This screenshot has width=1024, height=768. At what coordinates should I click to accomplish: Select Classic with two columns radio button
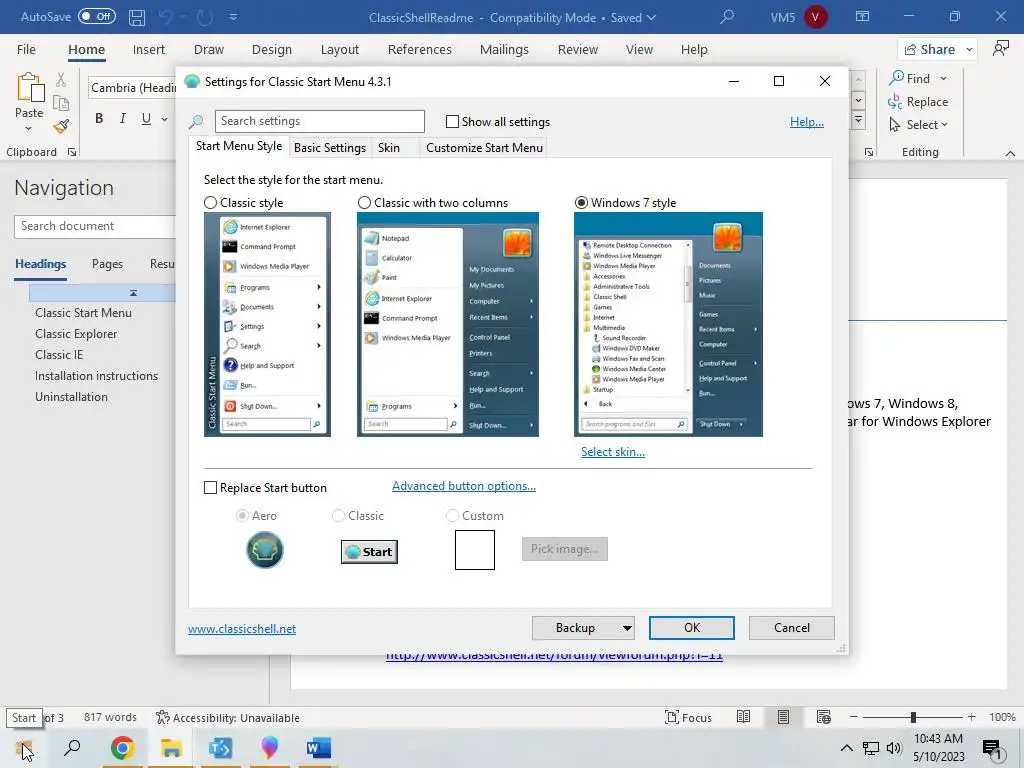point(364,203)
